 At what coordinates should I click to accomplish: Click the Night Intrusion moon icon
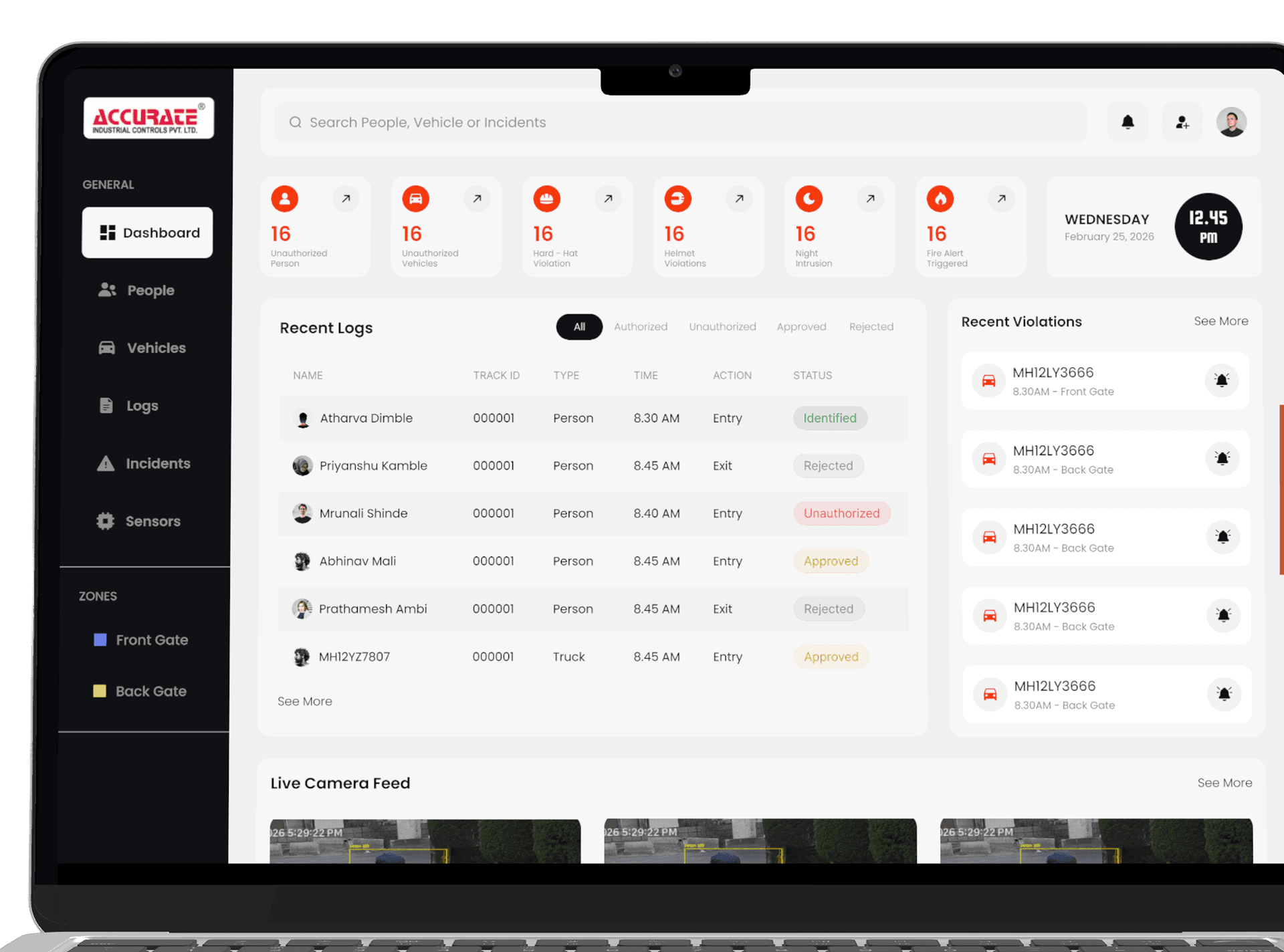point(809,199)
